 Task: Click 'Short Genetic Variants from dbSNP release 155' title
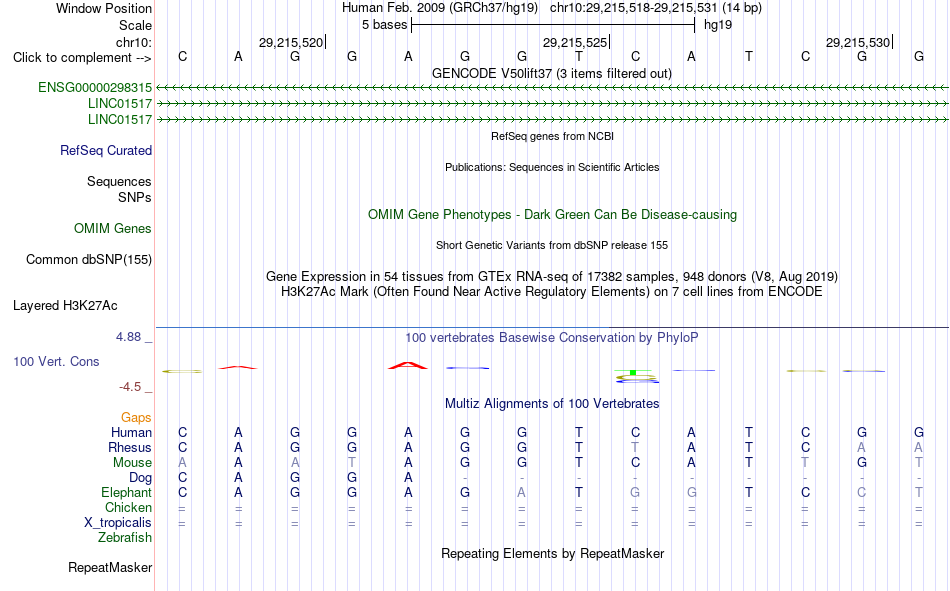click(552, 245)
